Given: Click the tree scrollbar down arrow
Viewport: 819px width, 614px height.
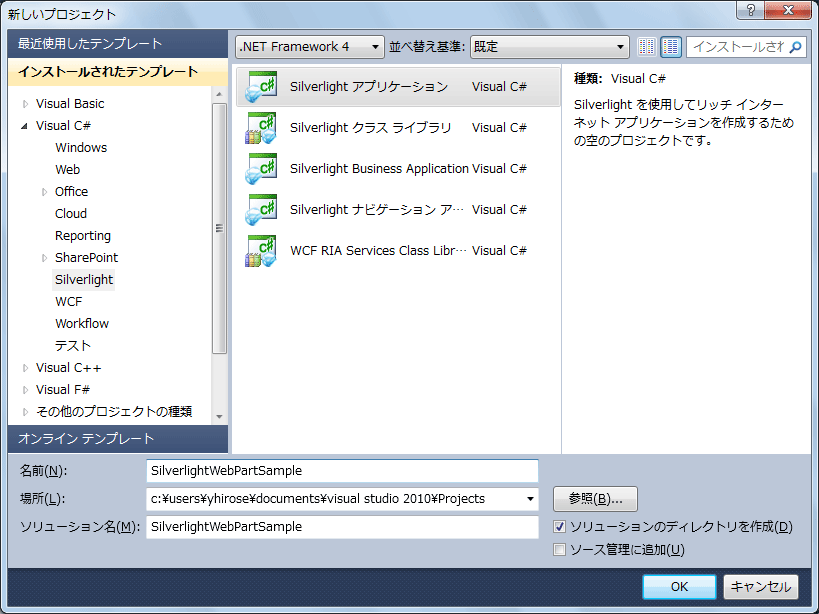Looking at the screenshot, I should pos(219,417).
